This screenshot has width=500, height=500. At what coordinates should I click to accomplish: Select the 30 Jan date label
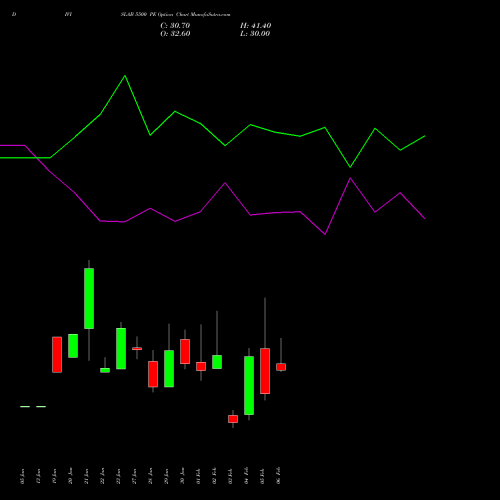coord(182,476)
